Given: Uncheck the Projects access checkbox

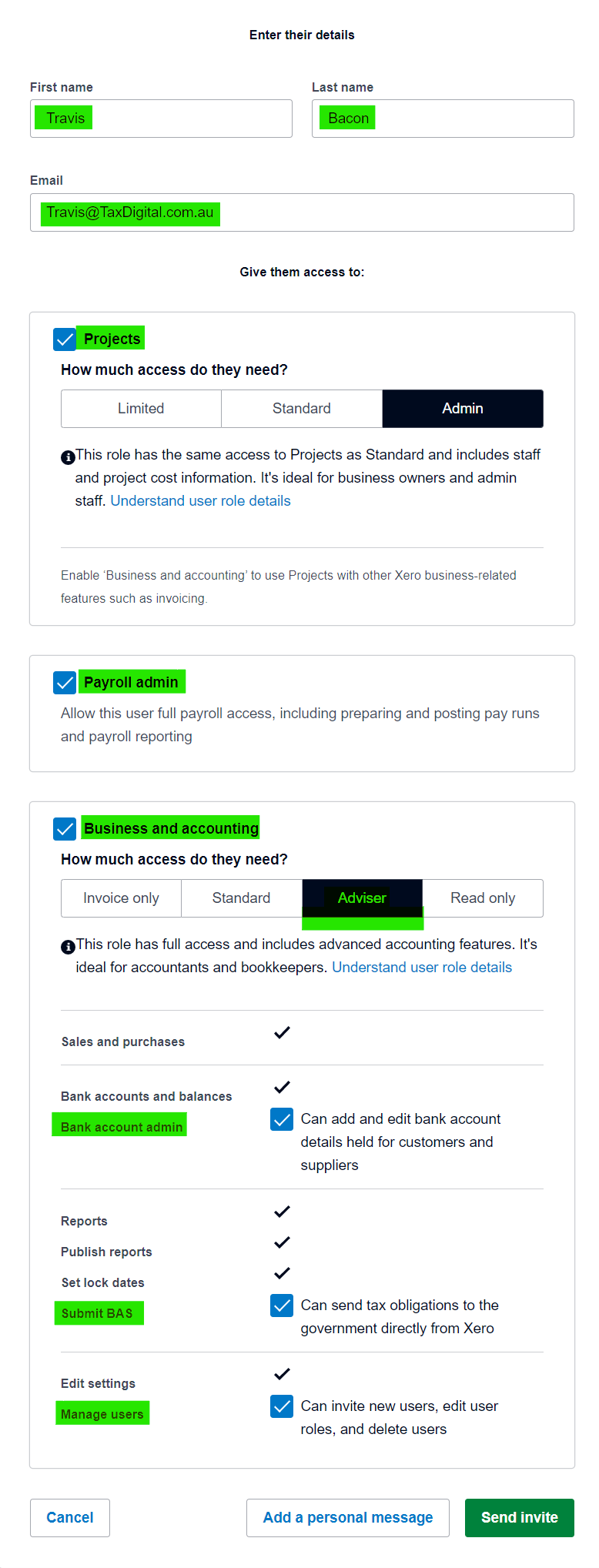Looking at the screenshot, I should click(65, 337).
